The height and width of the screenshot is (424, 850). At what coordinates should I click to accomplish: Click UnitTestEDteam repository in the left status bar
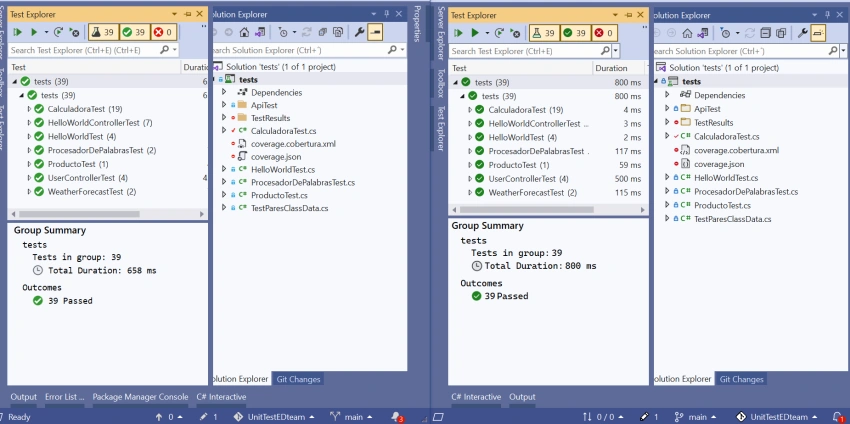274,417
